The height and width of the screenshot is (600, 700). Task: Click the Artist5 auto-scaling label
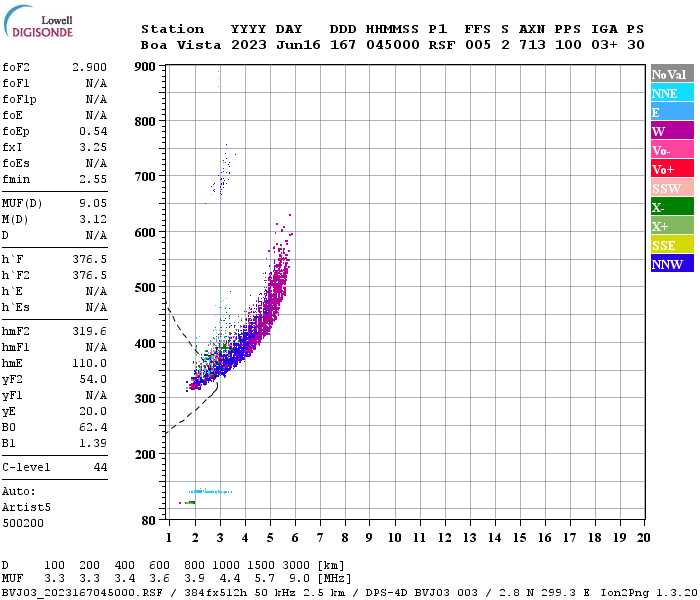(x=26, y=508)
